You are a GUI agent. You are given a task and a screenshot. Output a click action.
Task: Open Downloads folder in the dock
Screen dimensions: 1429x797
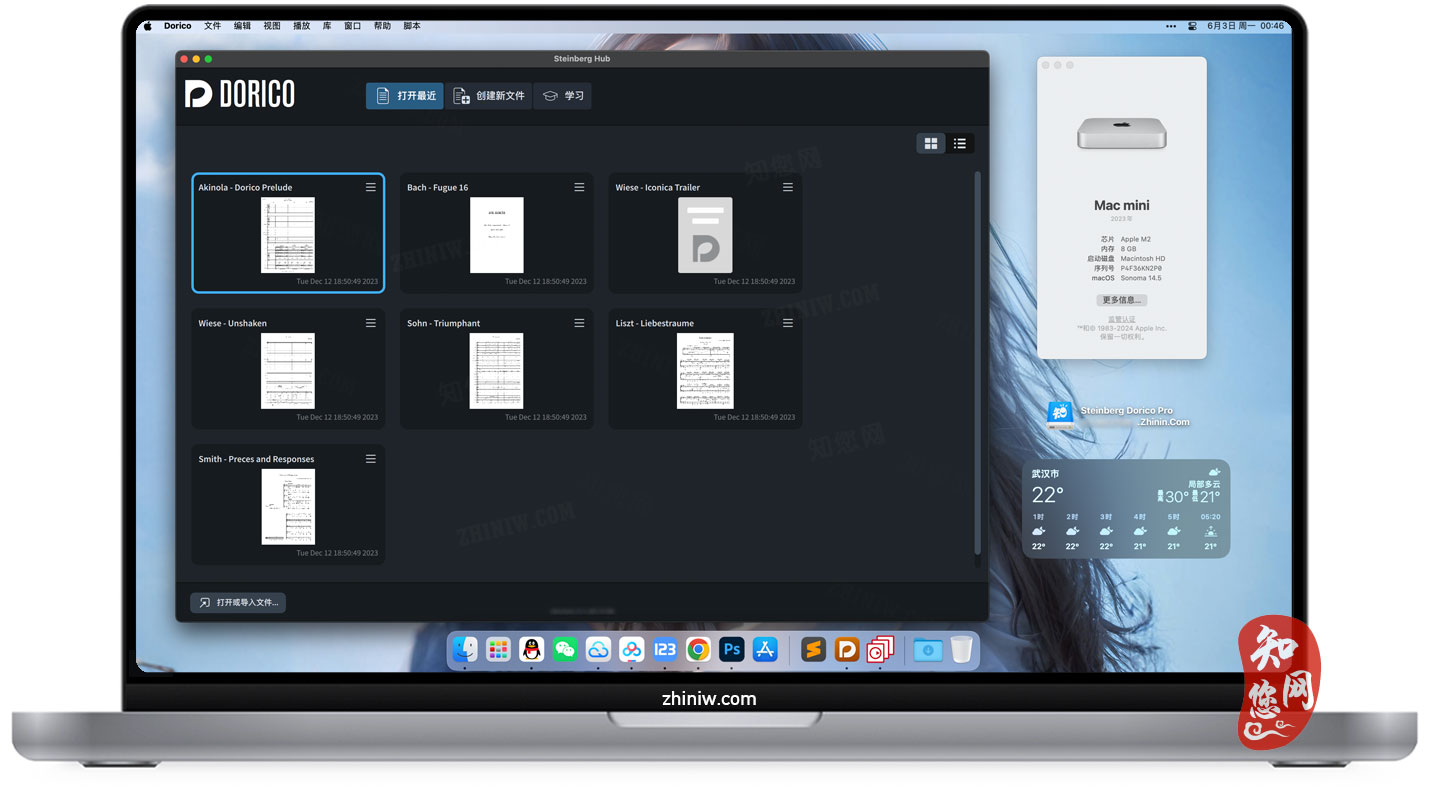click(928, 650)
